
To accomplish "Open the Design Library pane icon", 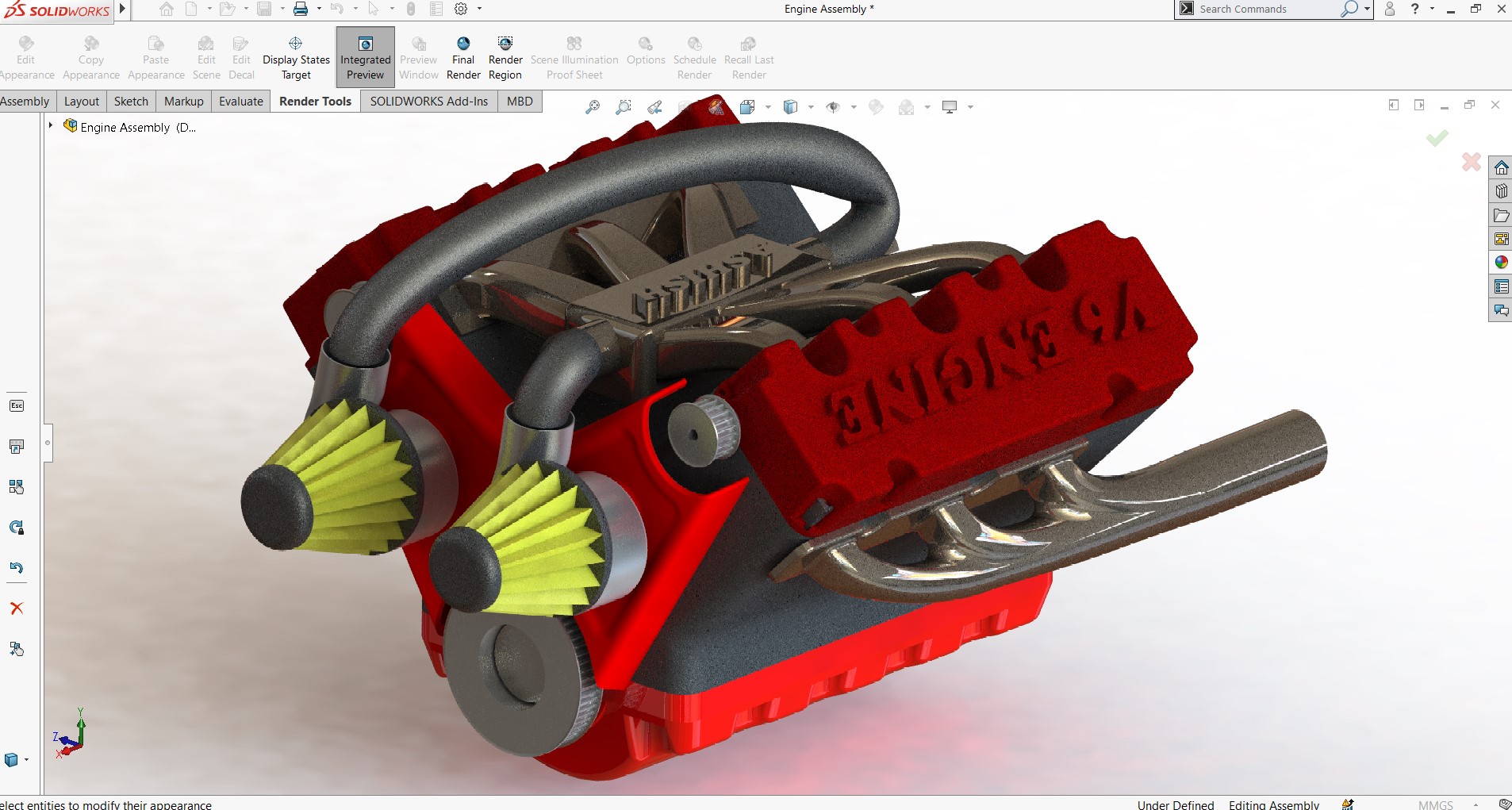I will point(1501,191).
